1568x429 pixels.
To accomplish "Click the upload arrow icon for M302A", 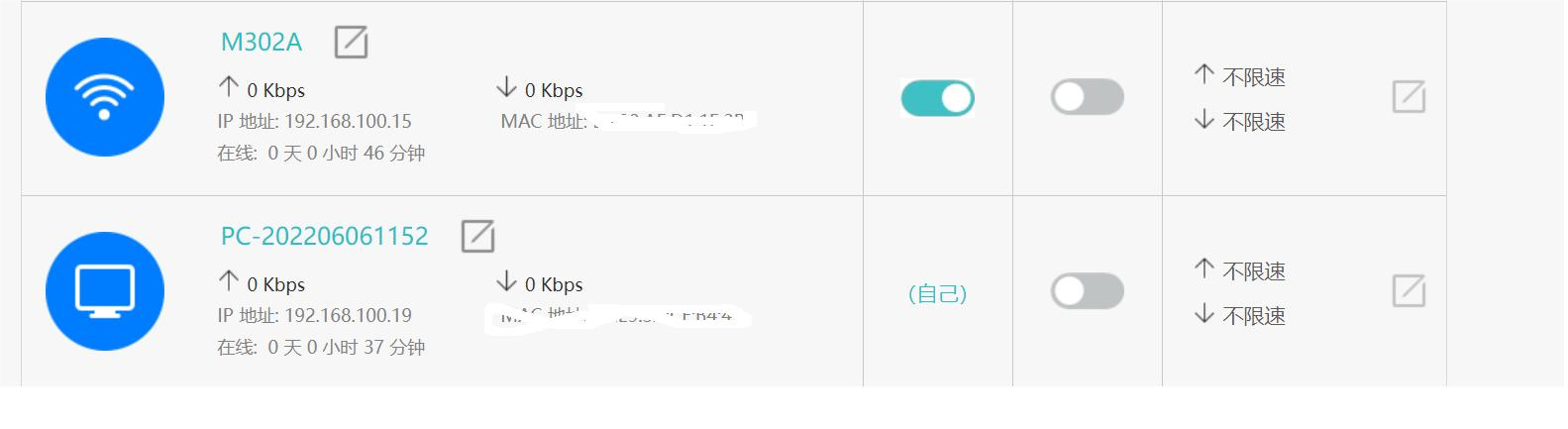I will [228, 87].
